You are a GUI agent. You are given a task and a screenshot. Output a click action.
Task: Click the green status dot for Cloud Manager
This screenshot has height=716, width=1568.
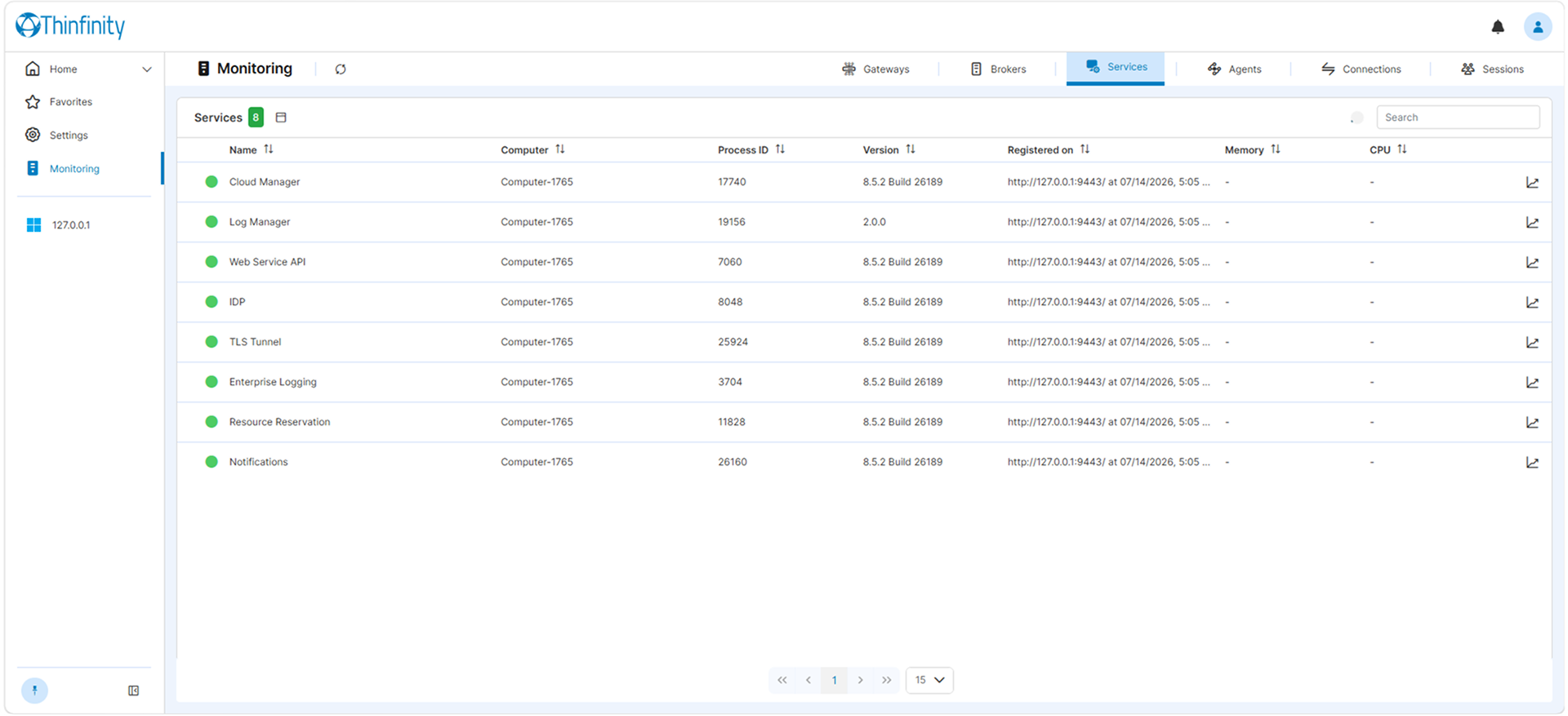tap(212, 182)
